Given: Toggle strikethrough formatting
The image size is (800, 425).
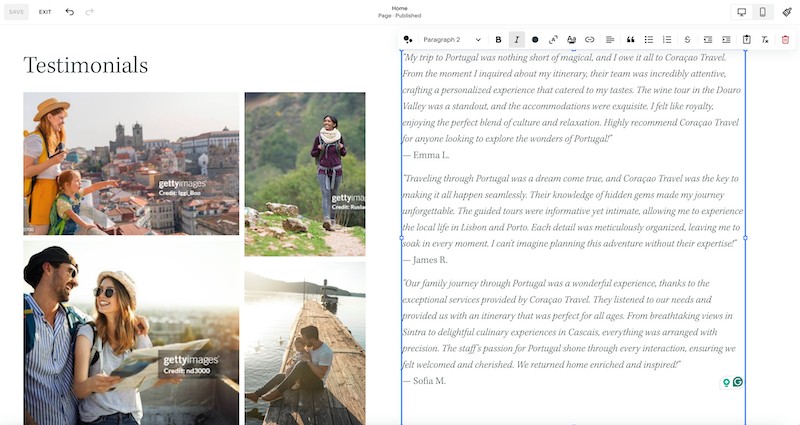Looking at the screenshot, I should (687, 39).
